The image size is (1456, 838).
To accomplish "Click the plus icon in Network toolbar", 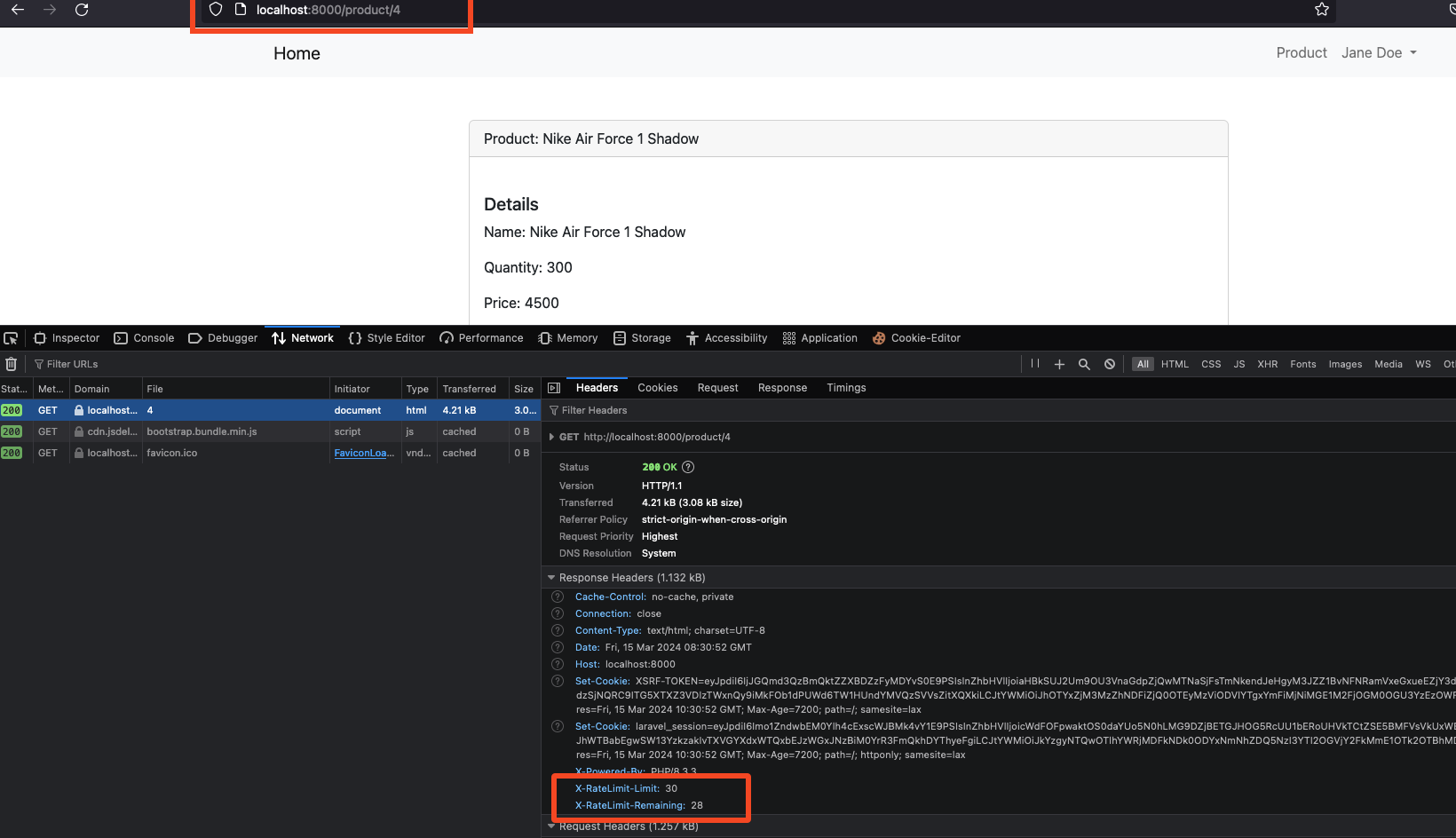I will click(1059, 364).
